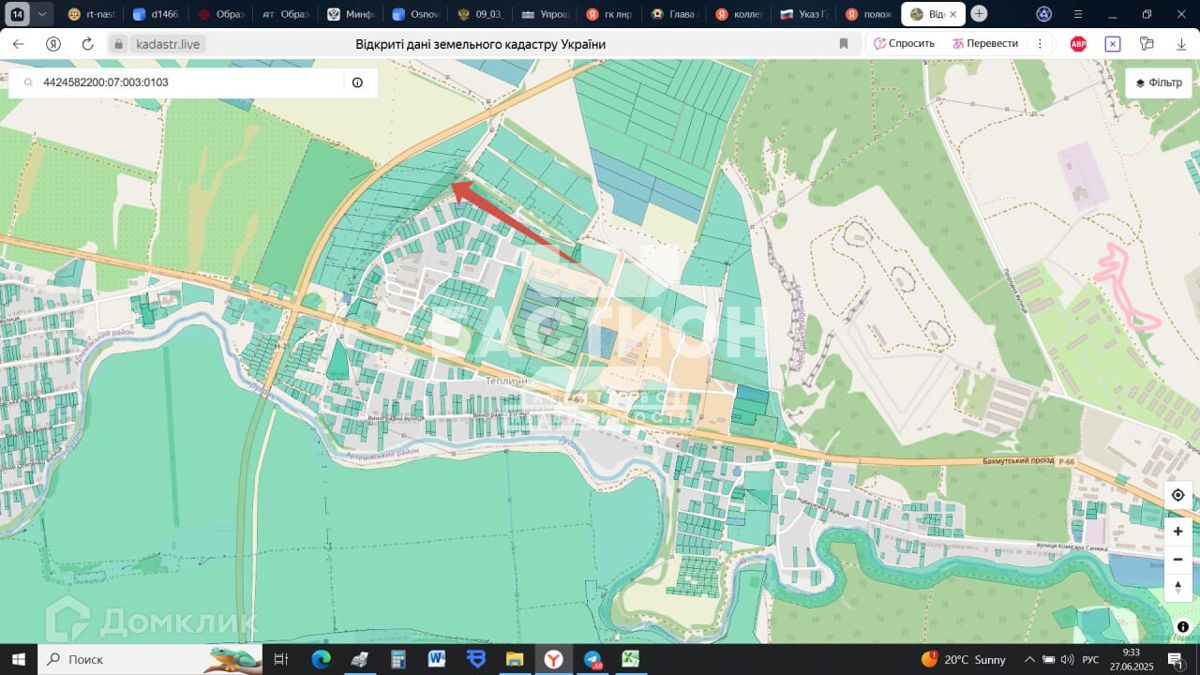
Task: Switch to the Указ browser tab
Action: (805, 14)
